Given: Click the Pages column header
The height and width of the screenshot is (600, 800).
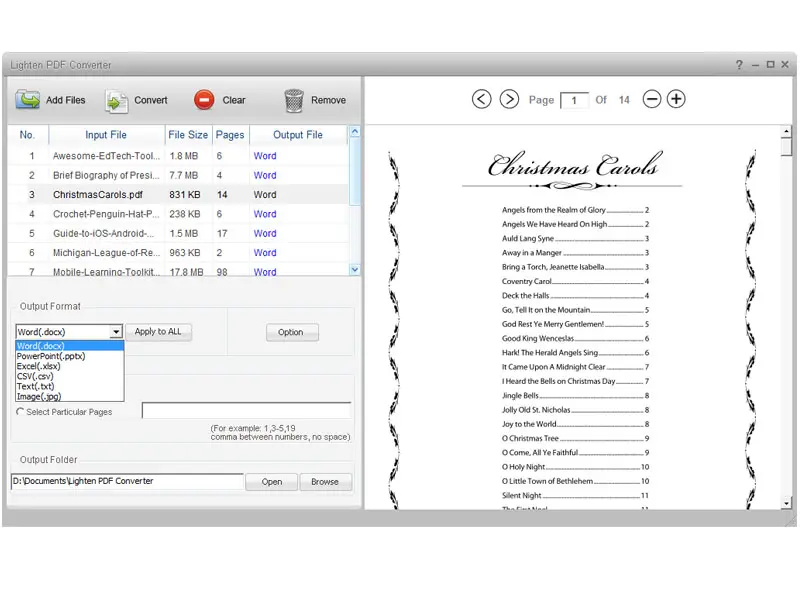Looking at the screenshot, I should [230, 135].
